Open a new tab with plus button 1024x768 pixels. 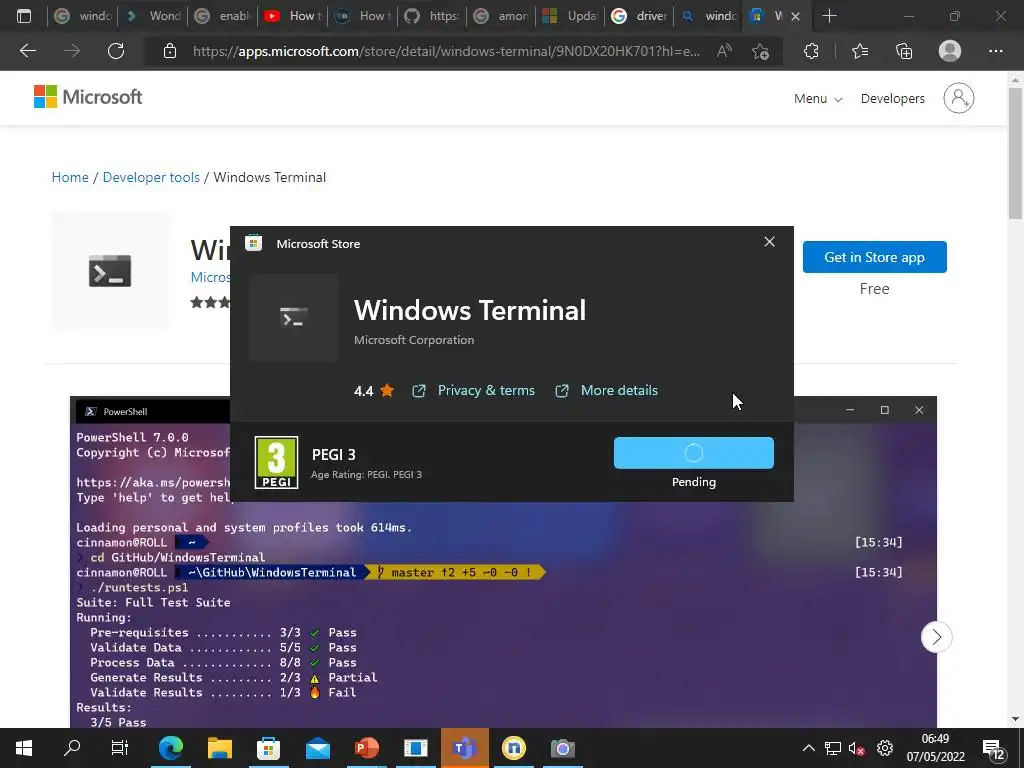coord(829,16)
